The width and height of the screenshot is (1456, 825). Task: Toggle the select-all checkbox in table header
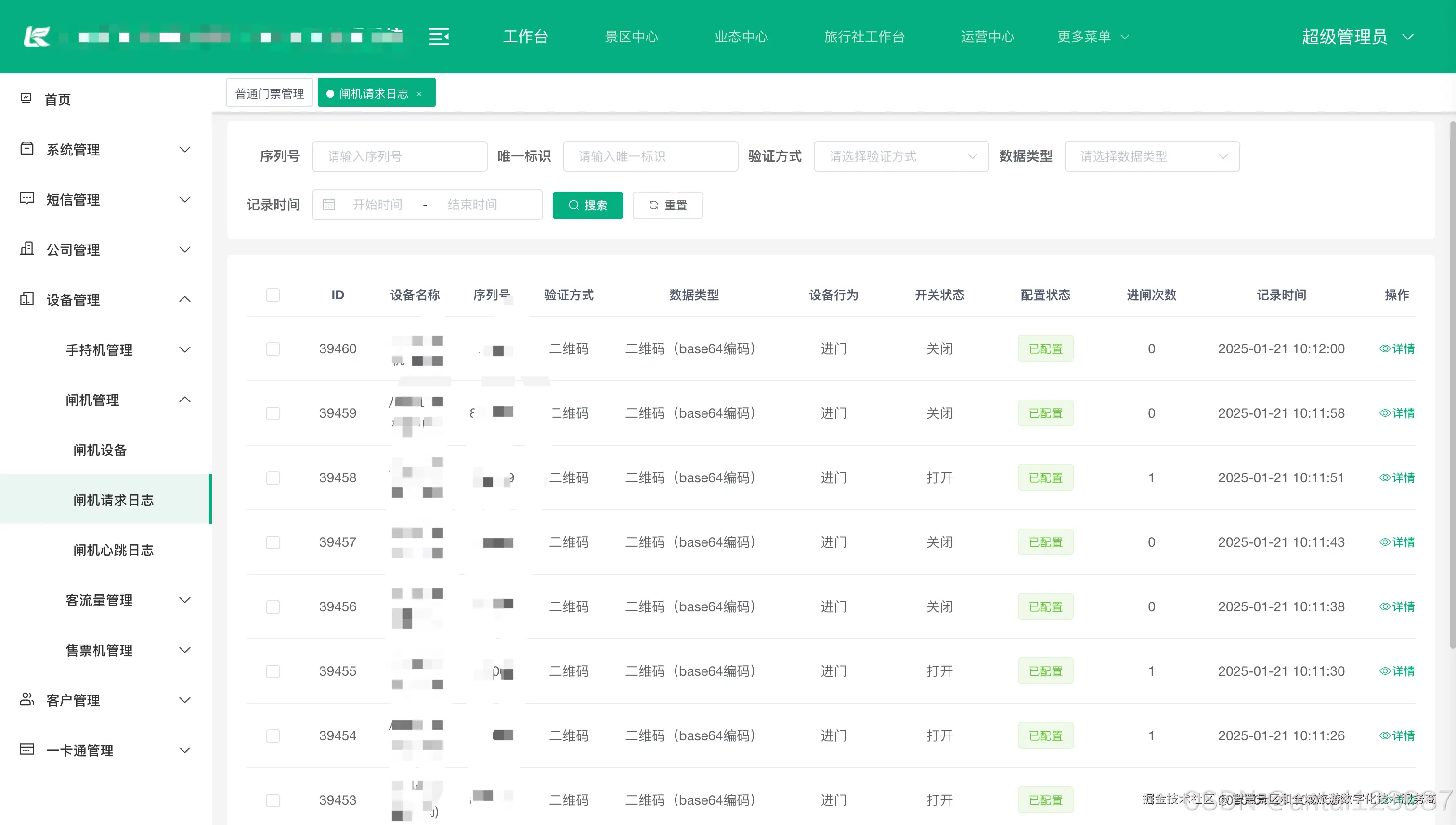pyautogui.click(x=273, y=295)
